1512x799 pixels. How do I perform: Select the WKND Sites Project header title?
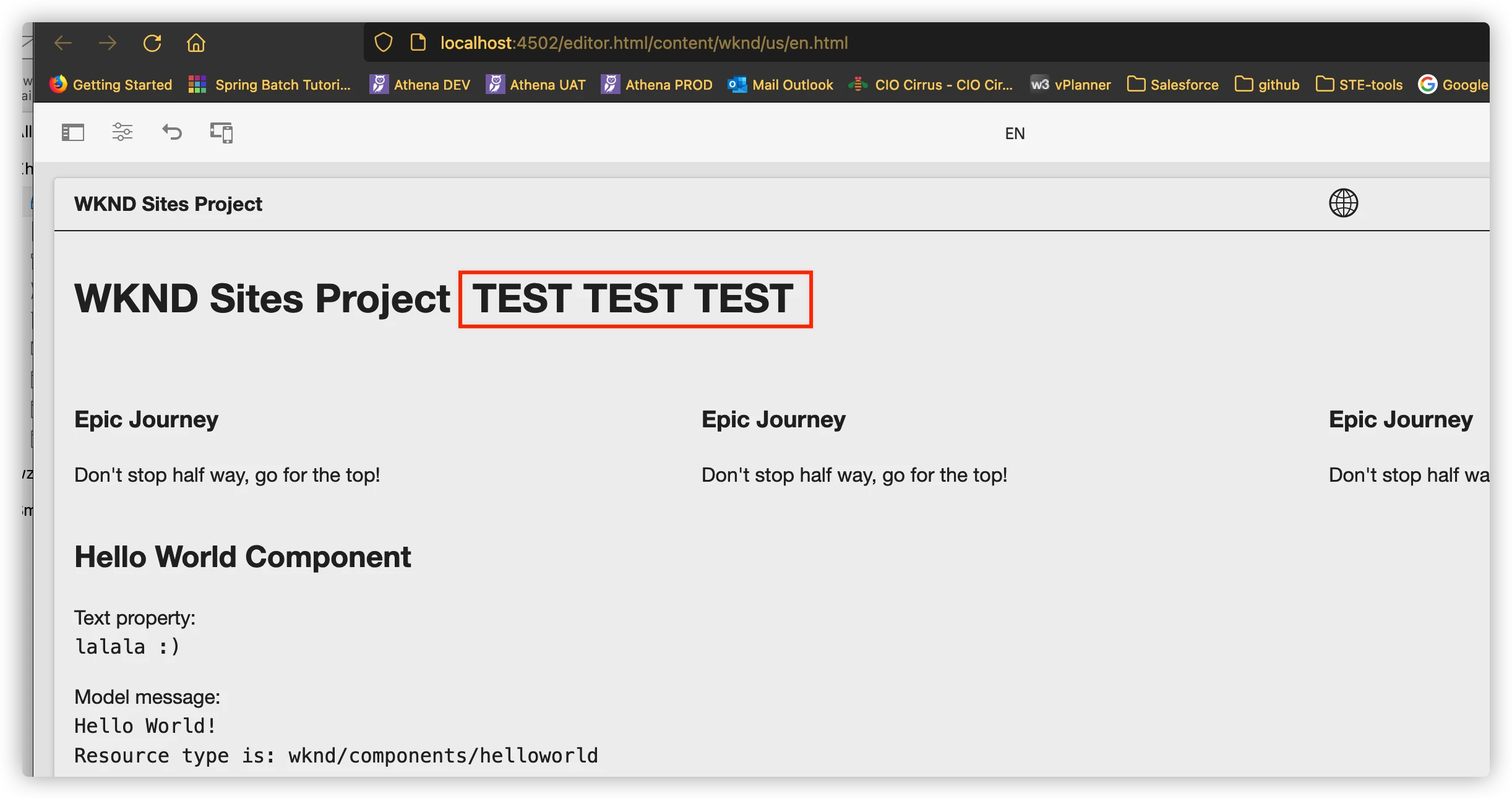coord(168,204)
